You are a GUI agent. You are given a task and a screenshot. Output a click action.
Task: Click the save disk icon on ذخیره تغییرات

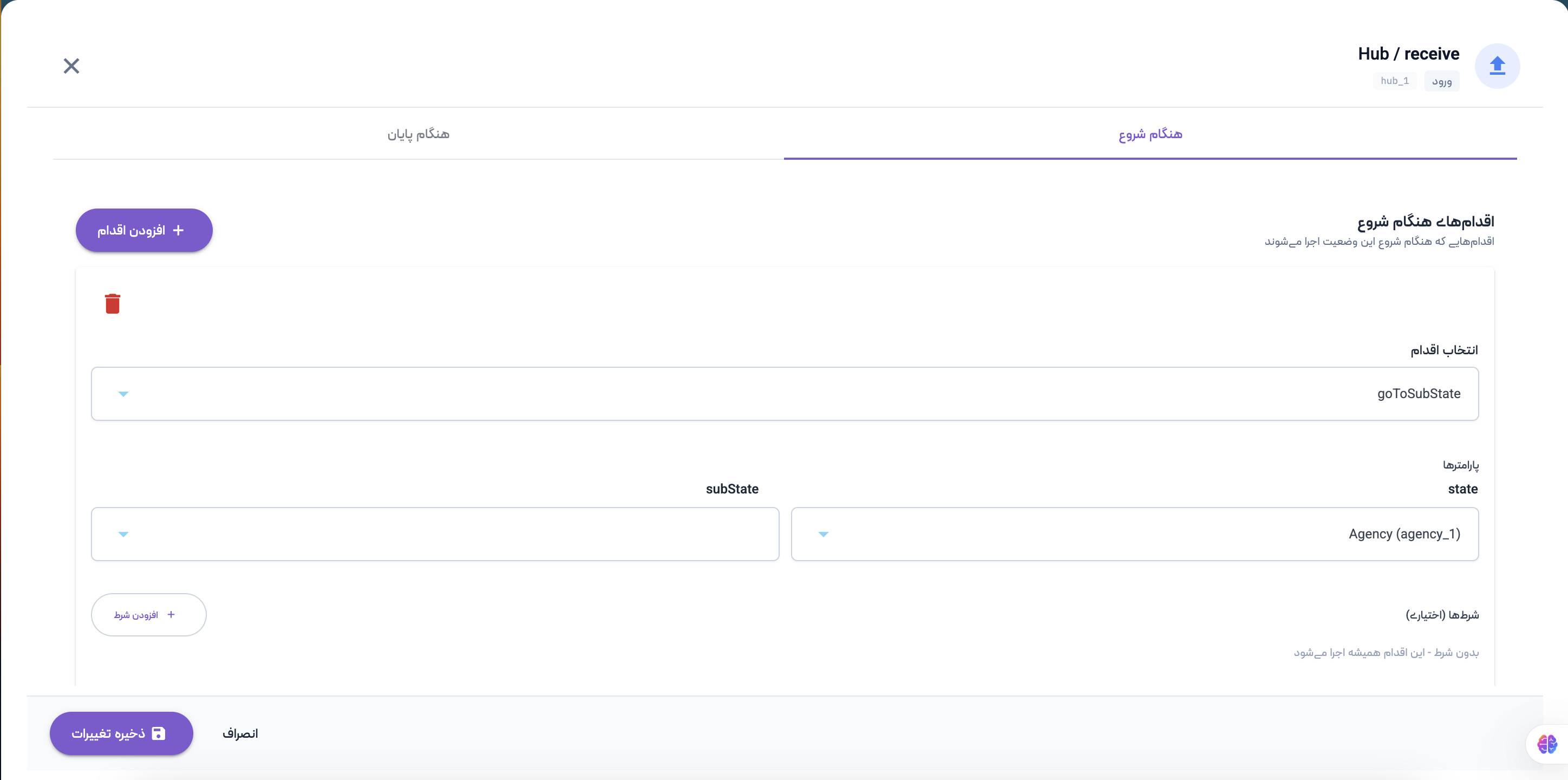point(158,733)
